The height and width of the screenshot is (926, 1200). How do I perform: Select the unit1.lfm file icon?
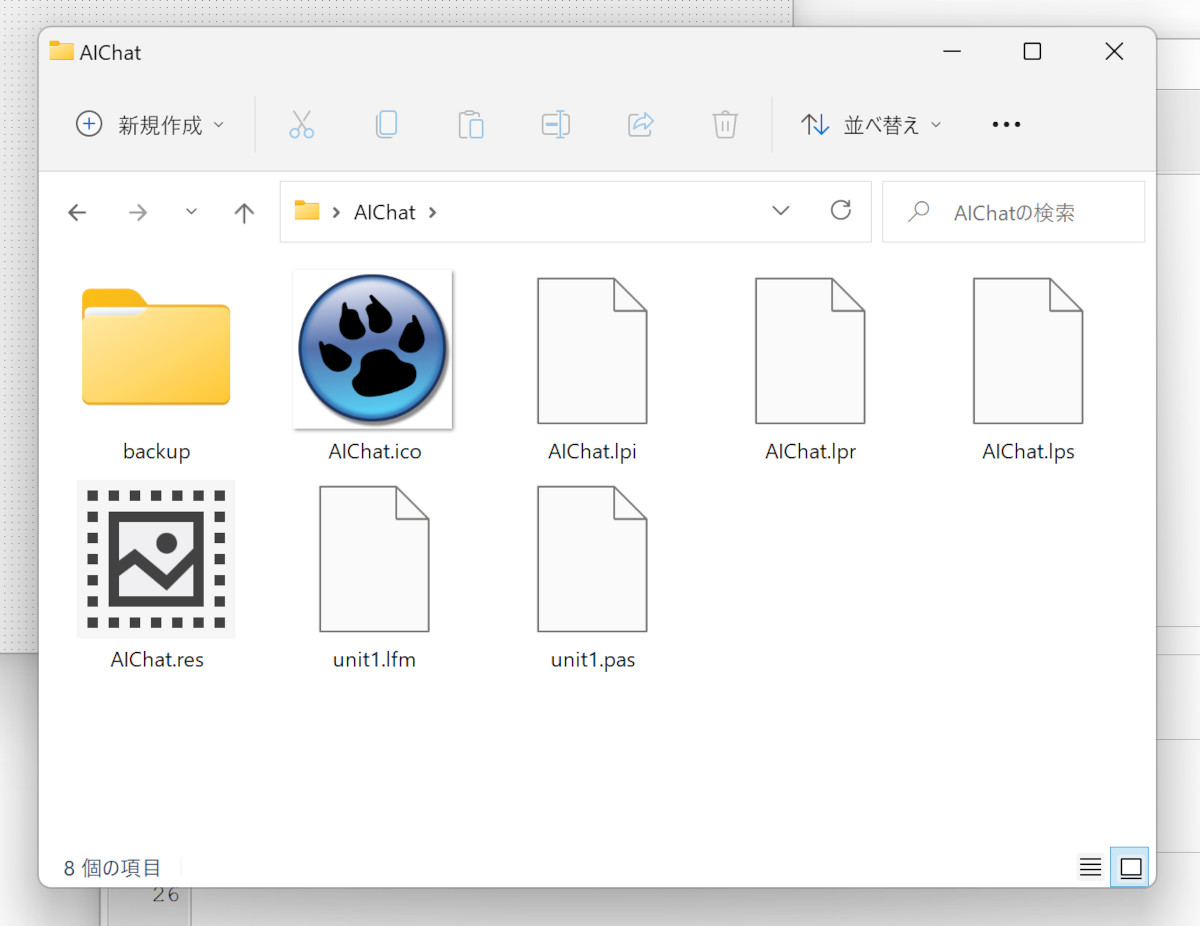tap(374, 559)
